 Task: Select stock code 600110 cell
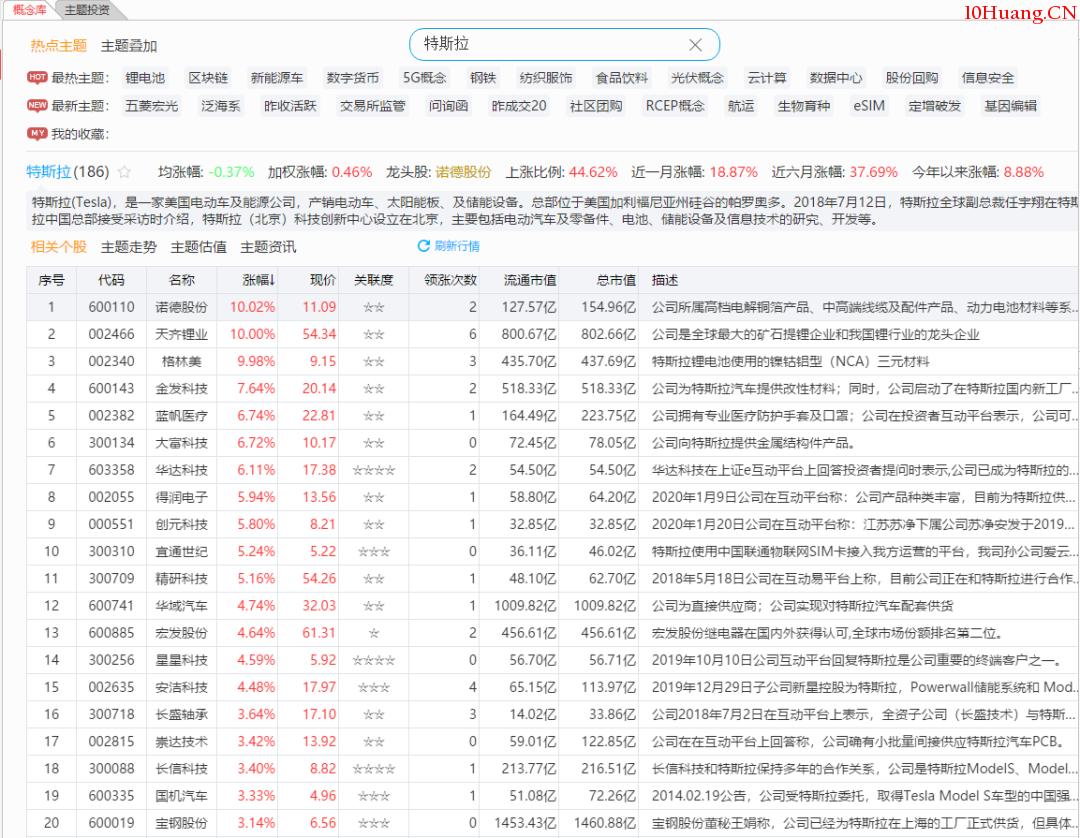tap(111, 307)
